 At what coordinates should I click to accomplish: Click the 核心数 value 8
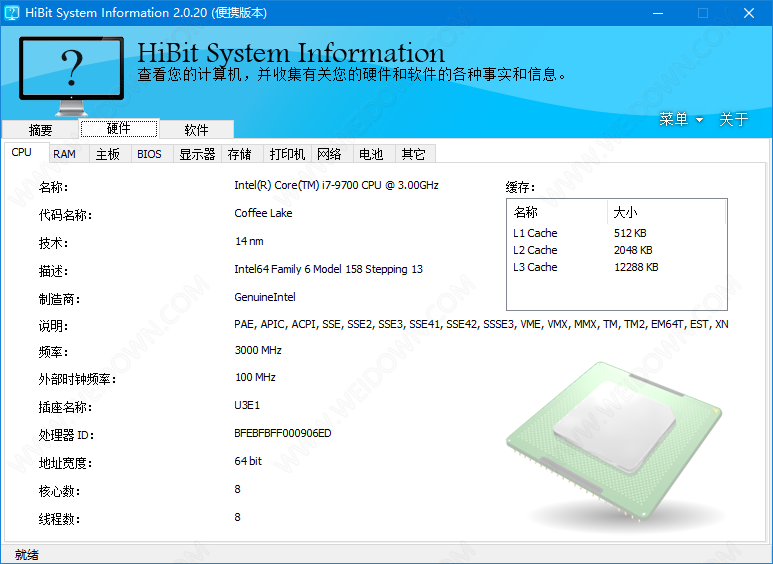point(238,490)
